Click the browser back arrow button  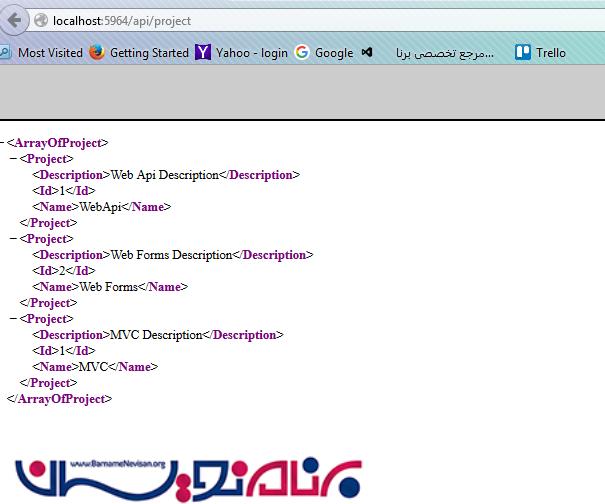(x=15, y=19)
